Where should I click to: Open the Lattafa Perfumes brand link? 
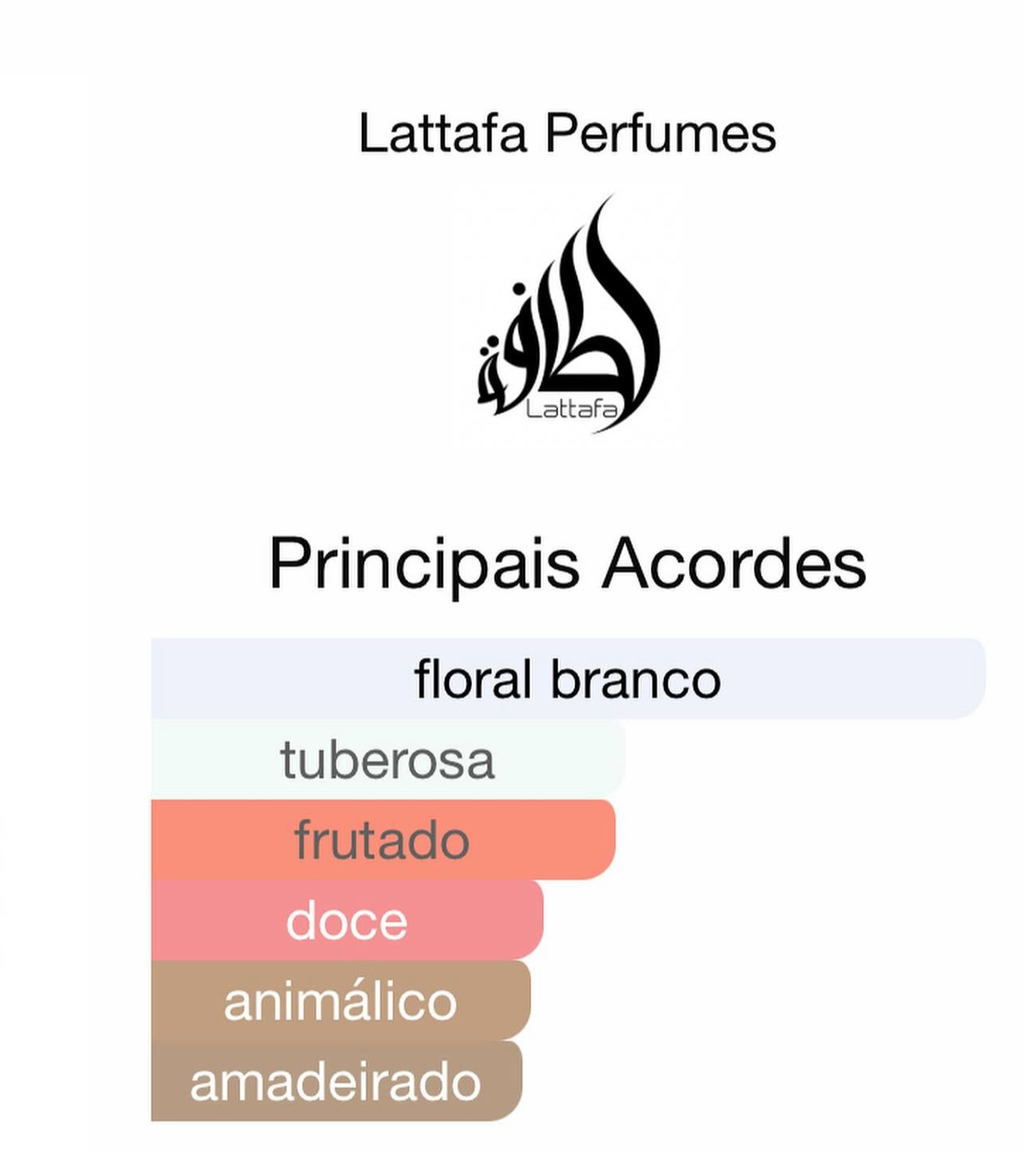point(567,133)
